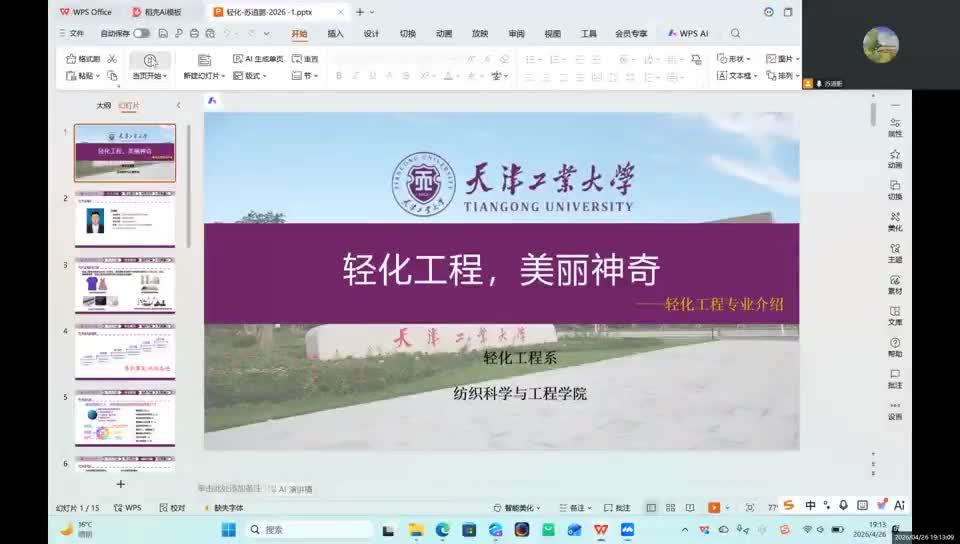Switch to slide sorter grid view
Screen dimensions: 960x544
pyautogui.click(x=670, y=507)
